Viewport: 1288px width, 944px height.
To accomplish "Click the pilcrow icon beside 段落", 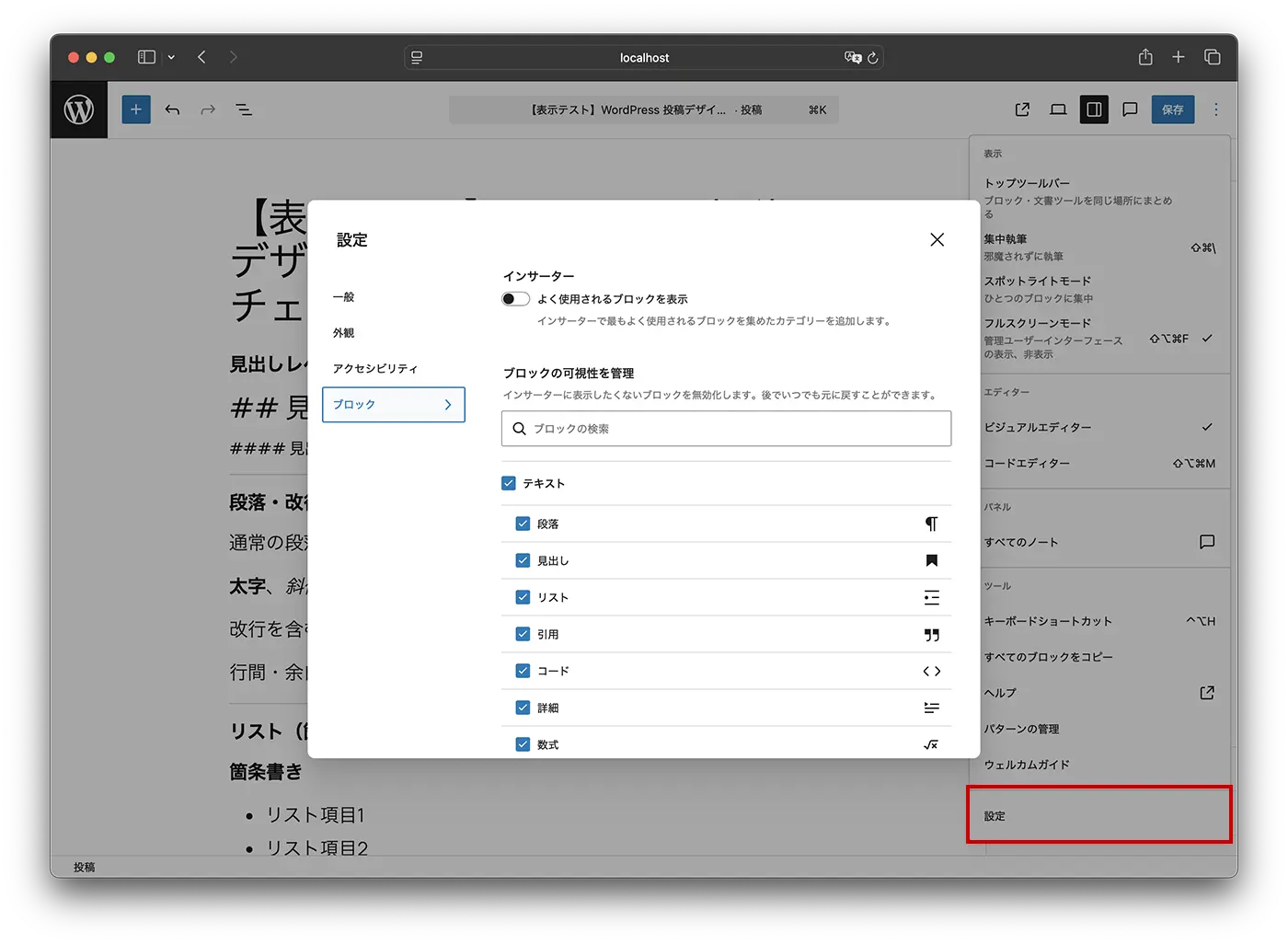I will pos(931,523).
